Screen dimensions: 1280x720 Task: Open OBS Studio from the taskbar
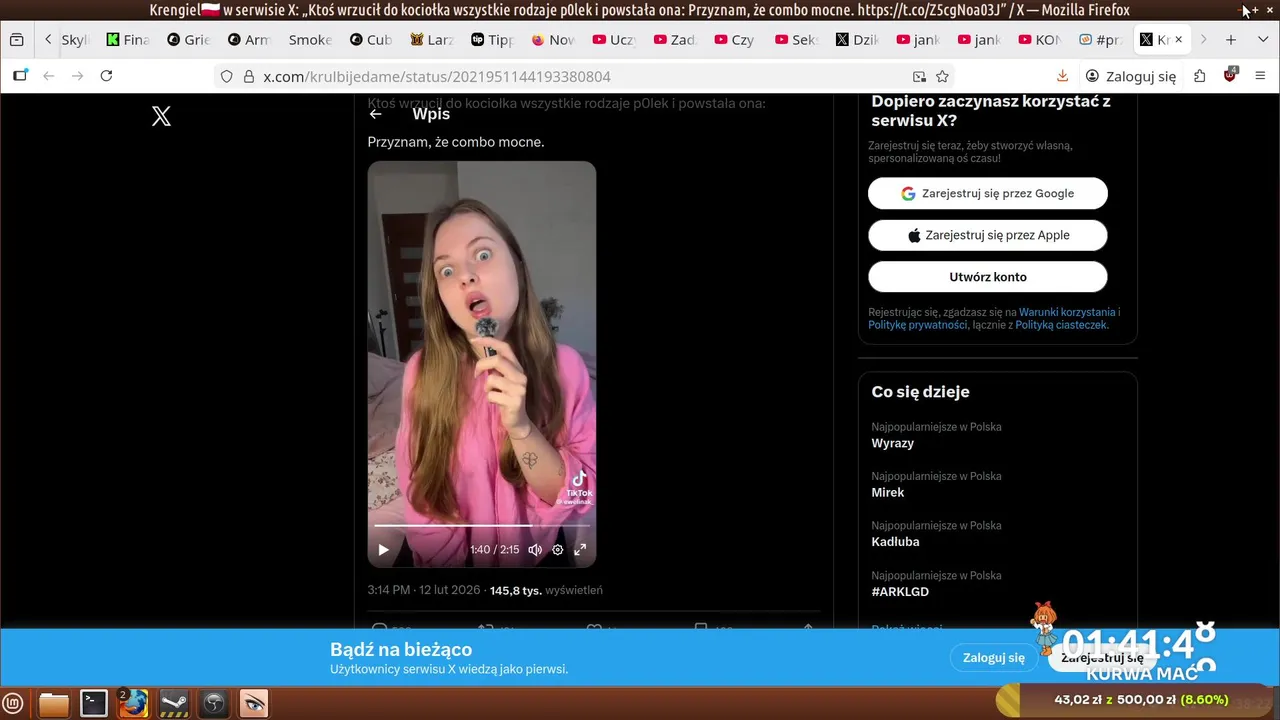pos(214,703)
